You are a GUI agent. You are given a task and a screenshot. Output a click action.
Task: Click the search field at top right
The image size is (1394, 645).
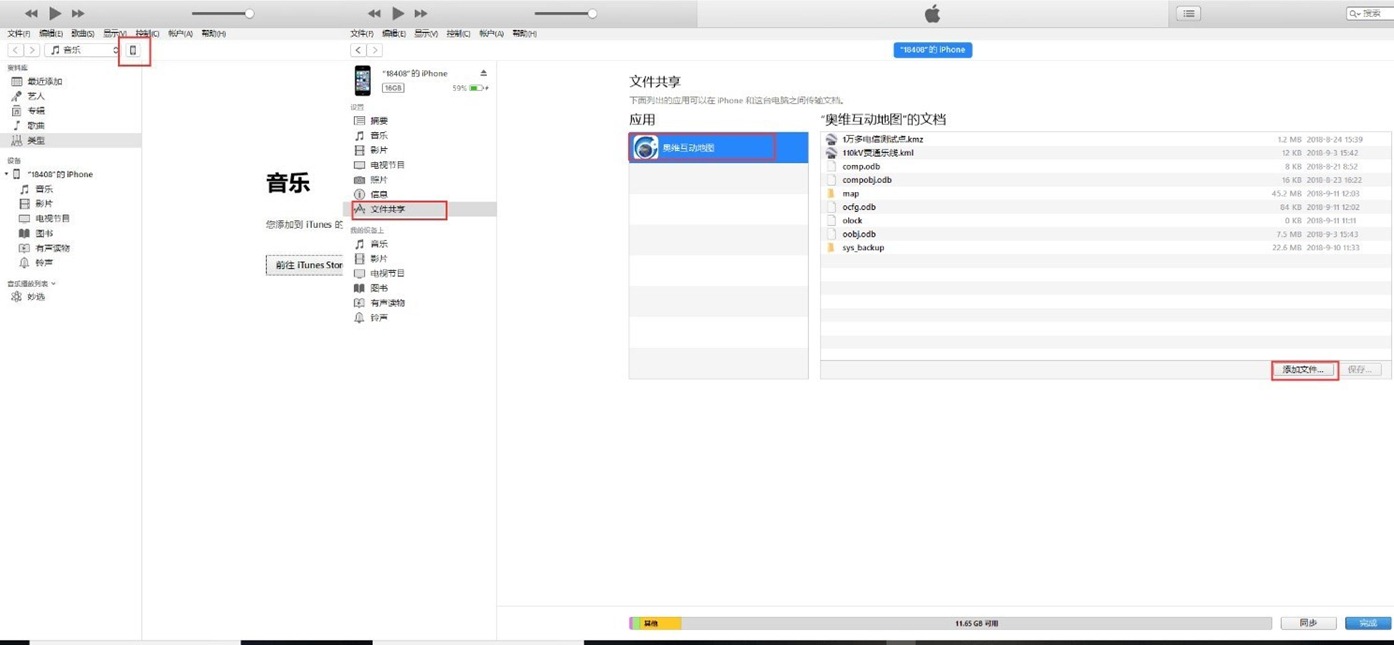point(1369,13)
